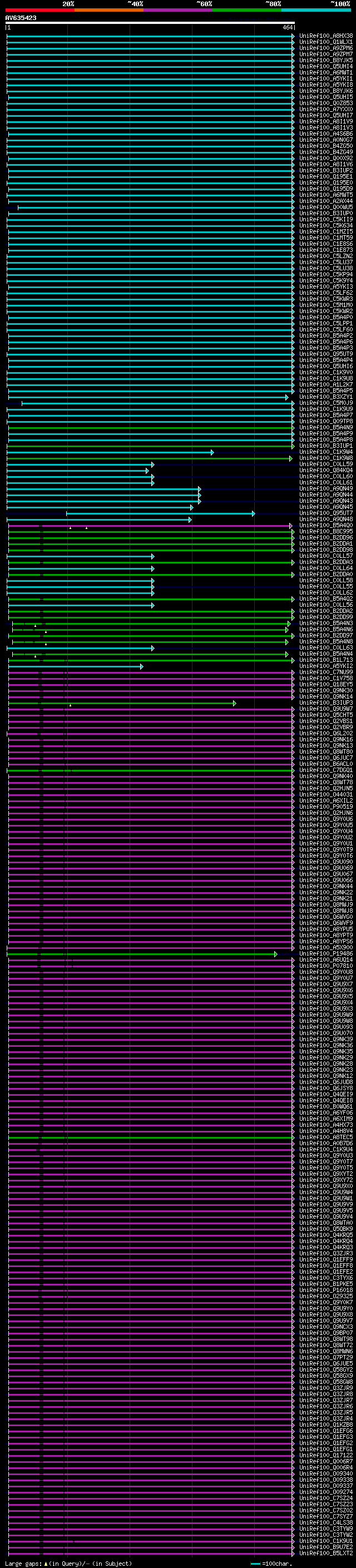Click the green alignment bar for UniRef100_B3IUP3
356x1568 pixels.
click(122, 703)
